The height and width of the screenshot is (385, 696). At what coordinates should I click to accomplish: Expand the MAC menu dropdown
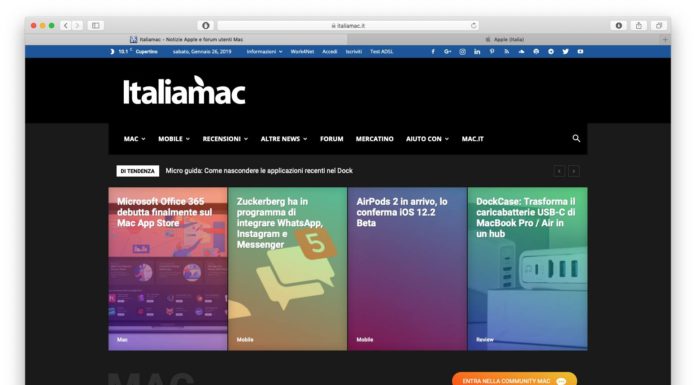point(134,139)
